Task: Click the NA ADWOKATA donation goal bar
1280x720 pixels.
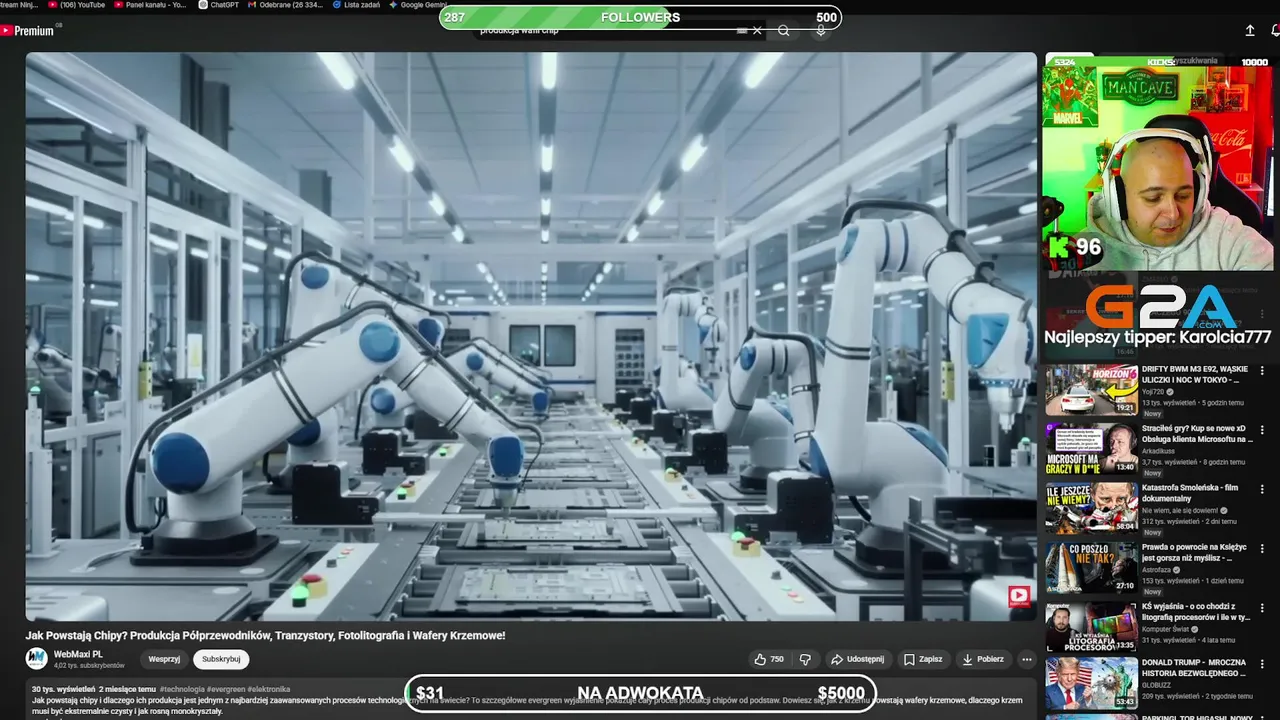Action: (640, 693)
